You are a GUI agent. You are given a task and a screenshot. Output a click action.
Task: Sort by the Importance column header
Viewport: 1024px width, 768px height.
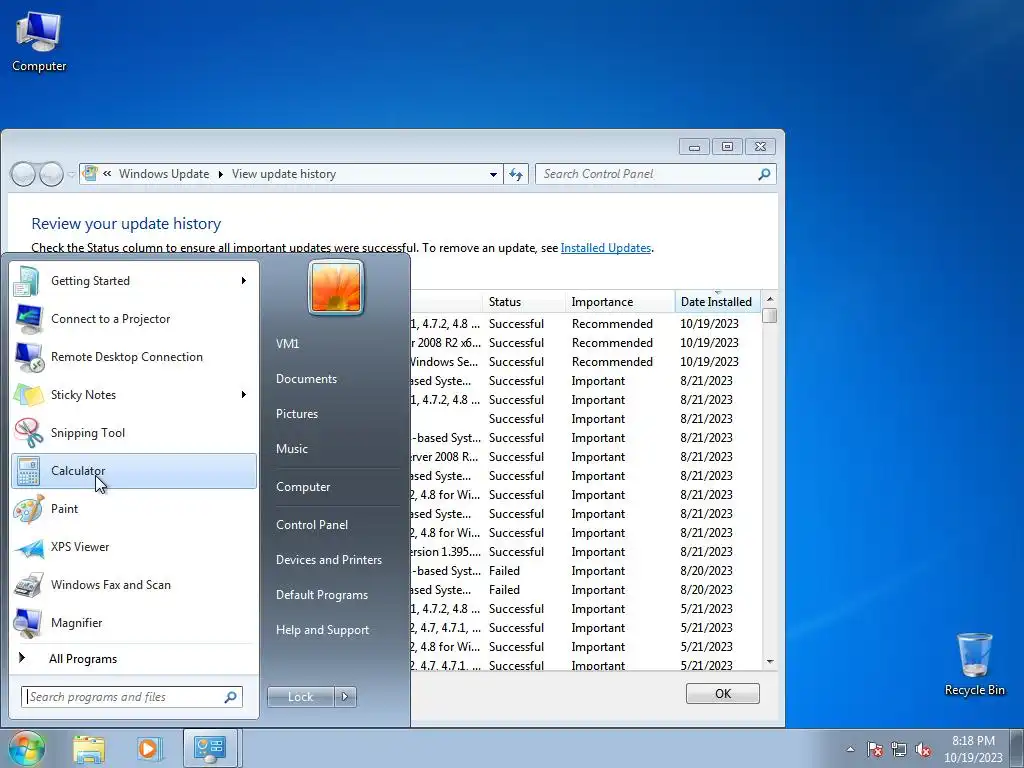[x=620, y=302]
